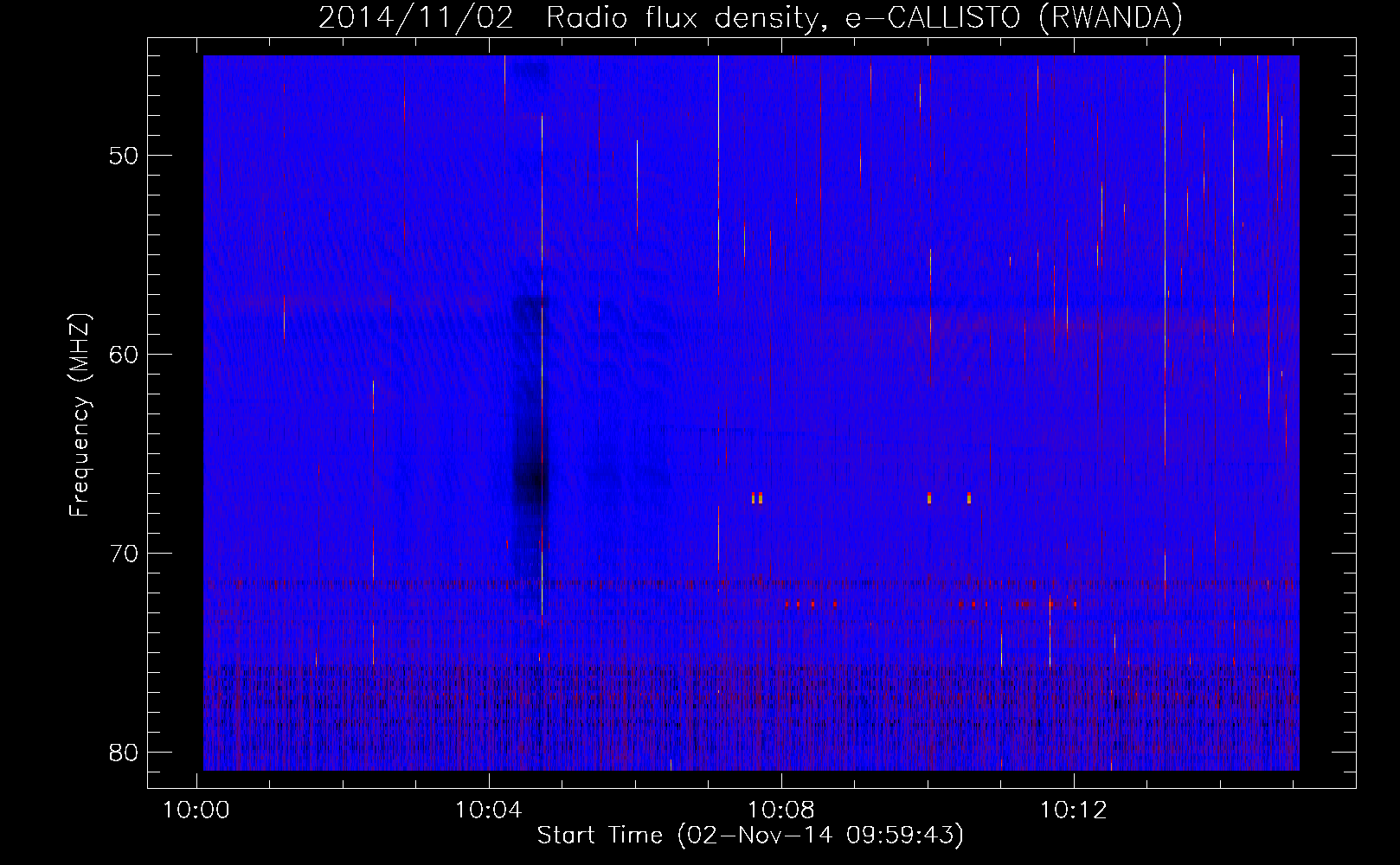This screenshot has width=1400, height=865.
Task: Click the '10:00' time tick label
Action: pos(197,811)
